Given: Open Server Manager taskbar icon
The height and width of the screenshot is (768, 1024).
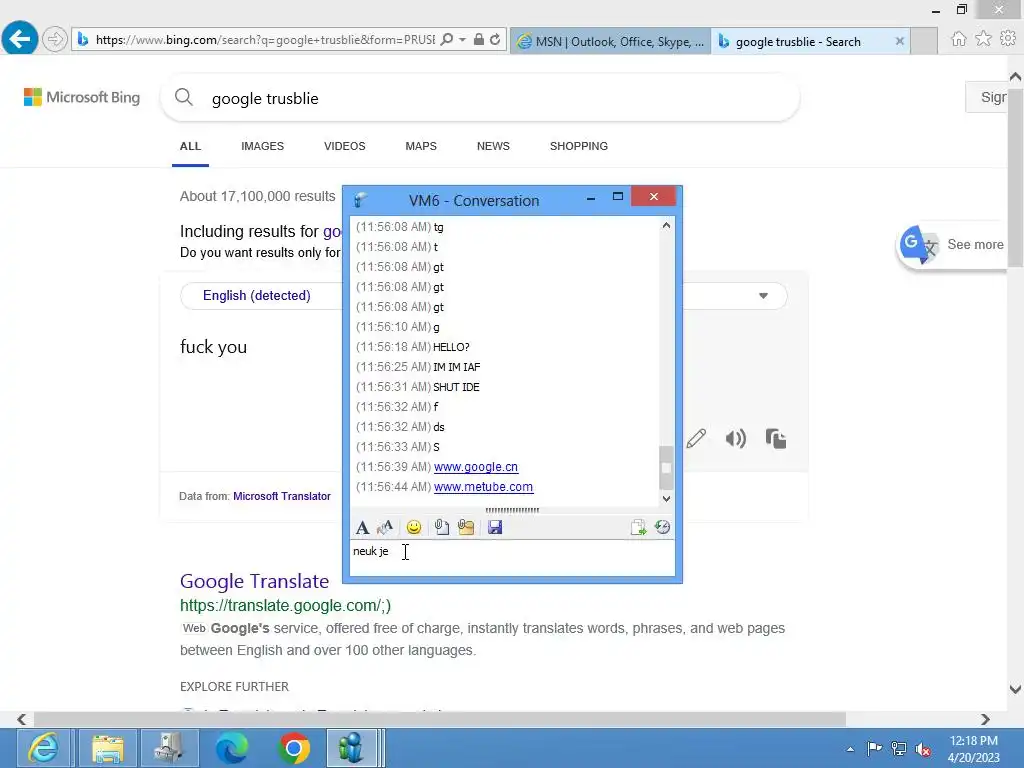Looking at the screenshot, I should coord(169,748).
